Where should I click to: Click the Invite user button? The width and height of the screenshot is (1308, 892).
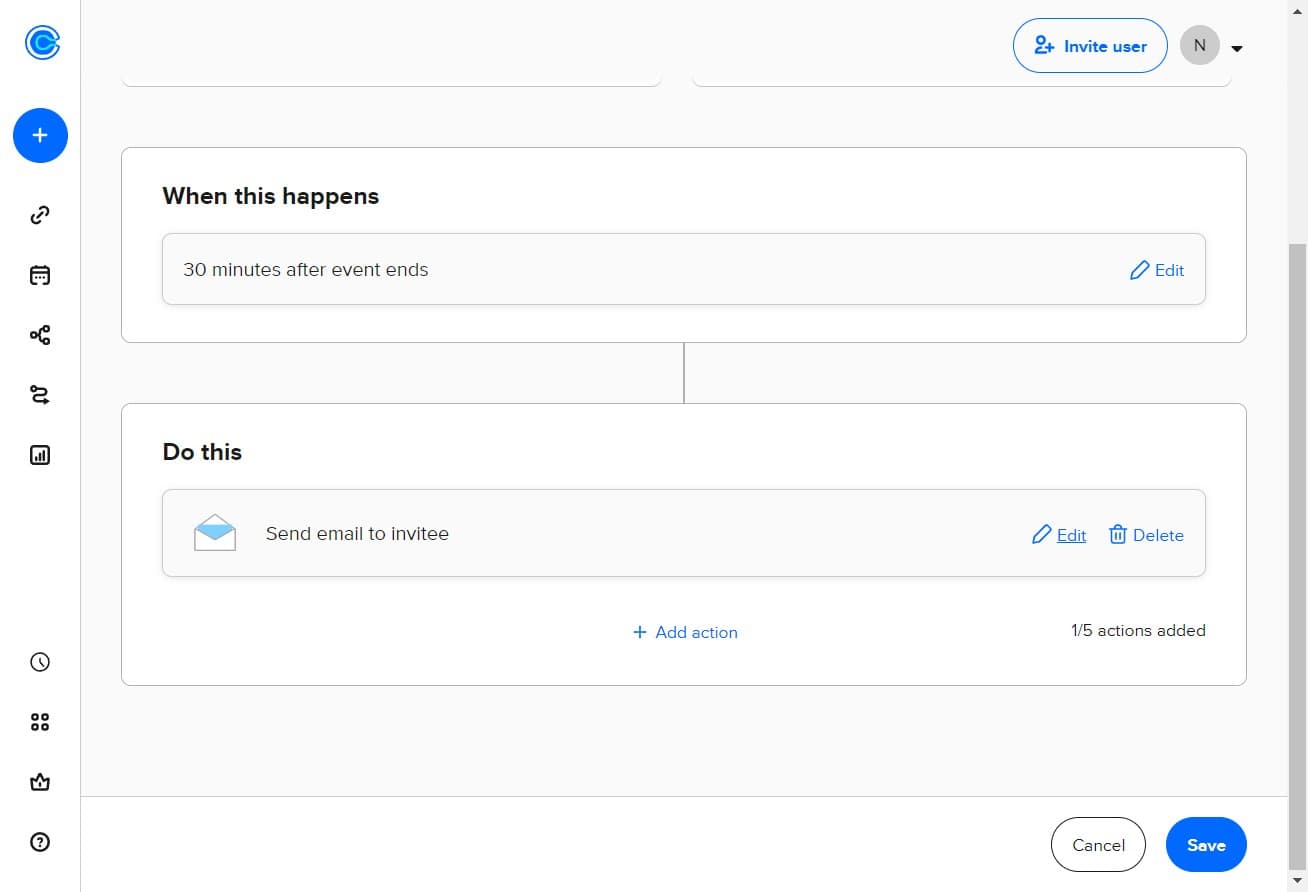[x=1089, y=46]
